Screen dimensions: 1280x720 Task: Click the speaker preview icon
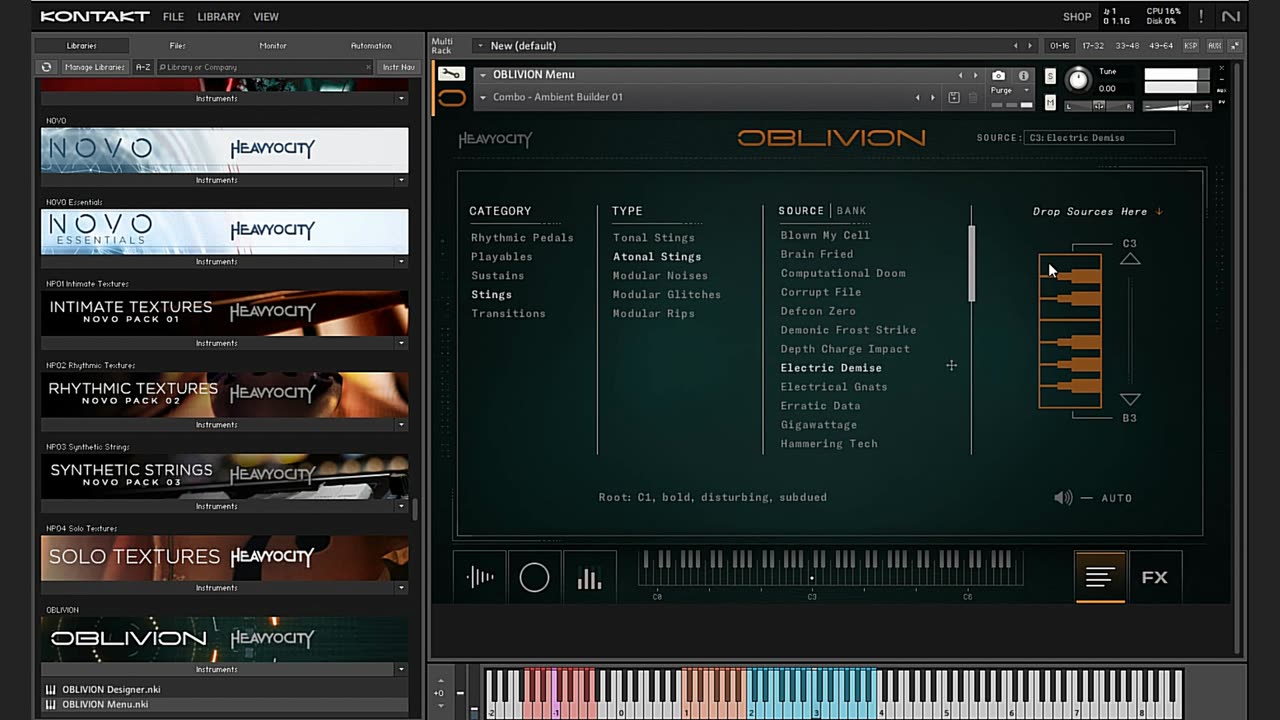[x=1063, y=497]
